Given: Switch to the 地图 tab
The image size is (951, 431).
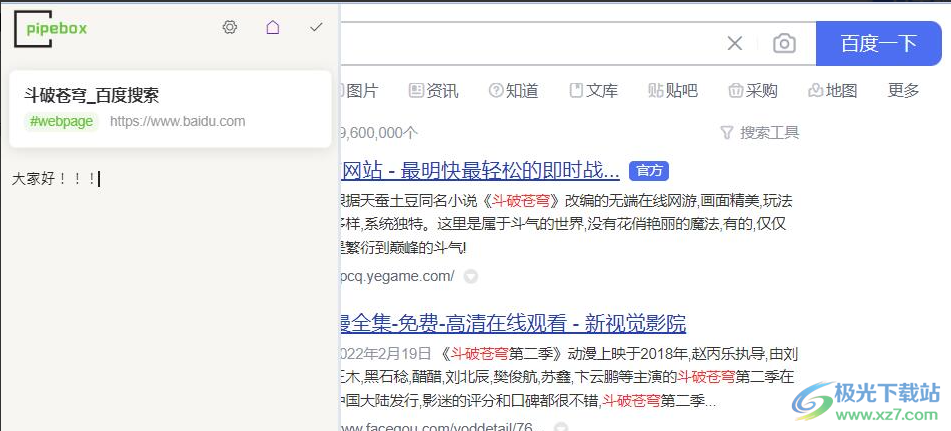Looking at the screenshot, I should pos(833,91).
